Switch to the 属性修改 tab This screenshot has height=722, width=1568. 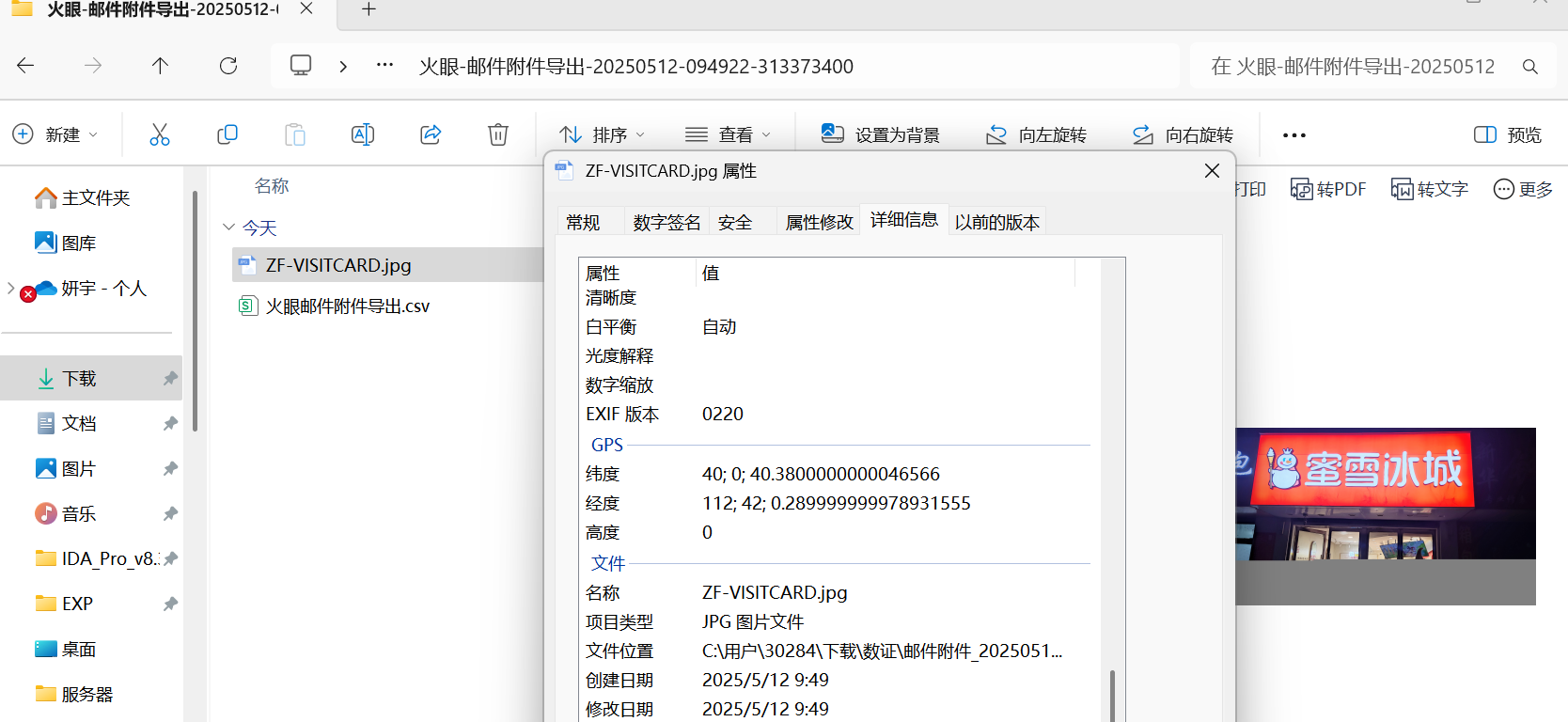tap(819, 222)
